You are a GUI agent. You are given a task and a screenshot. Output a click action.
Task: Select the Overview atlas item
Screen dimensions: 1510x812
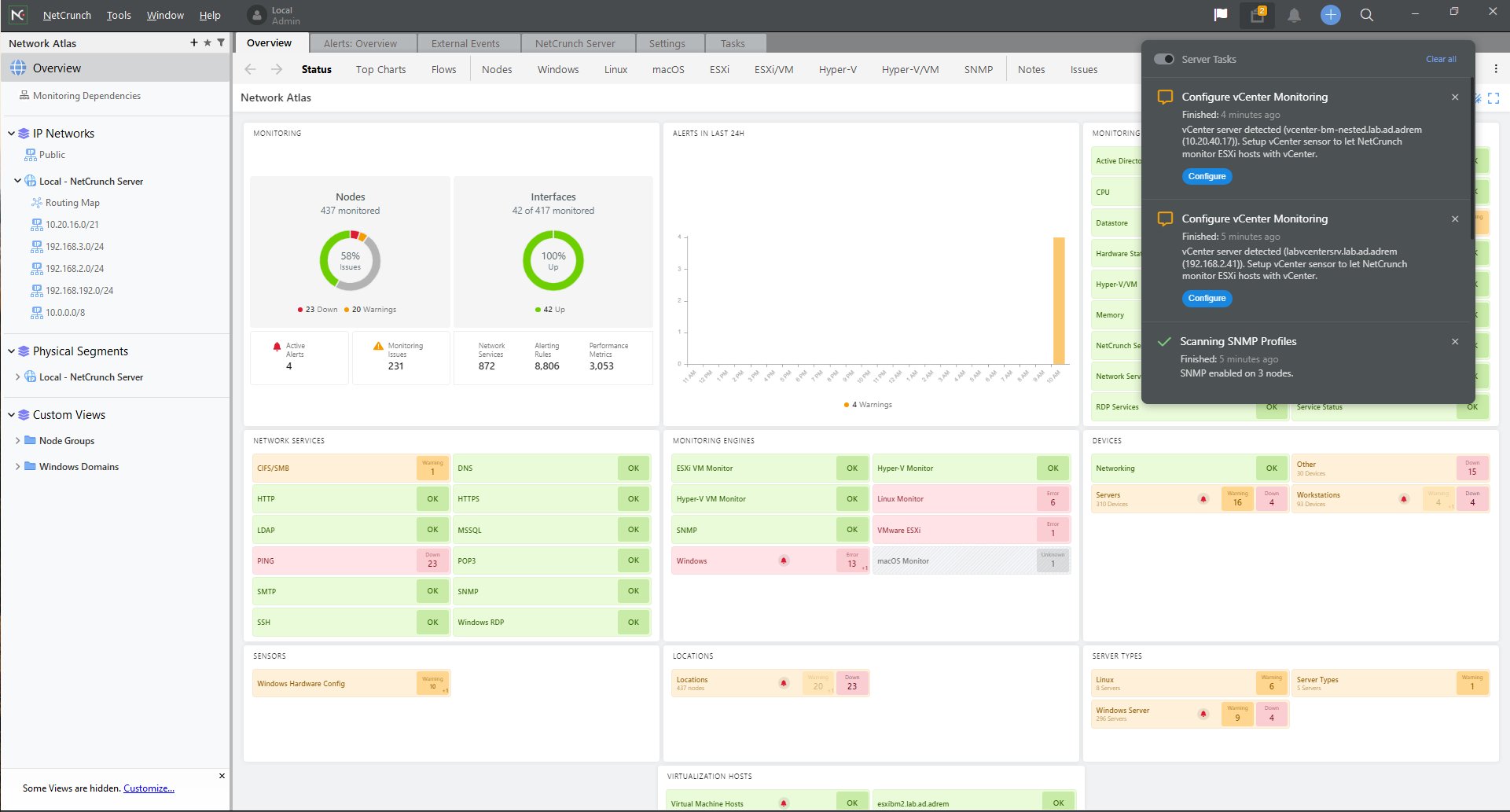point(115,68)
